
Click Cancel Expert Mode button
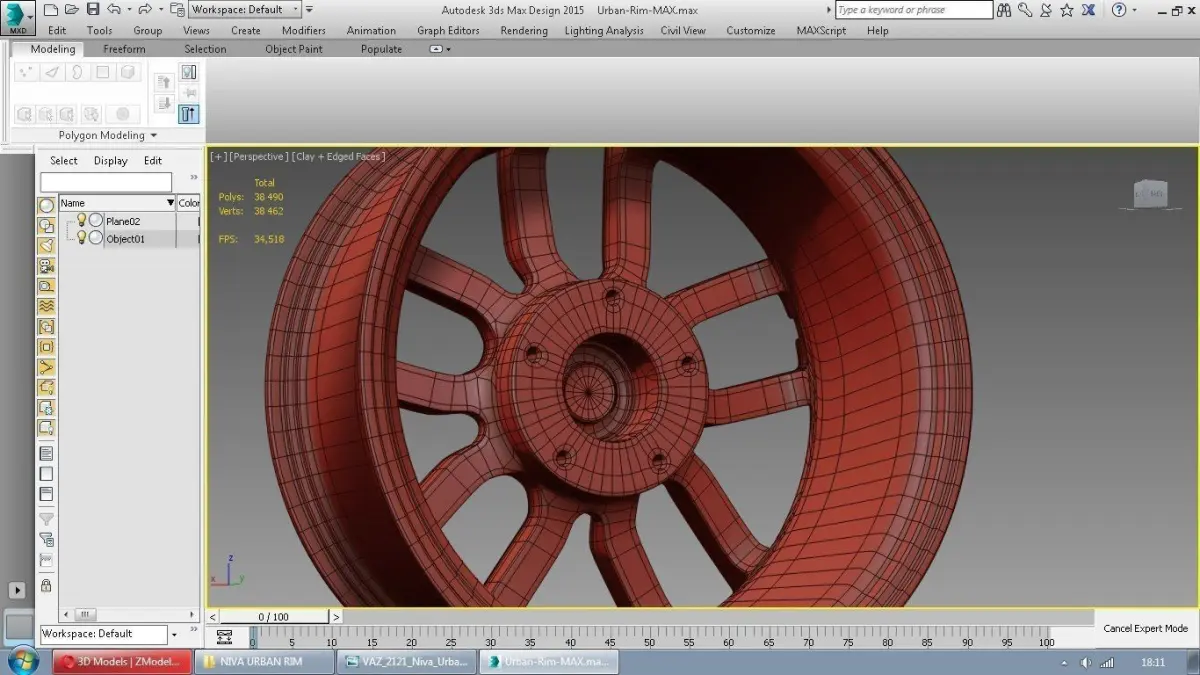tap(1145, 629)
